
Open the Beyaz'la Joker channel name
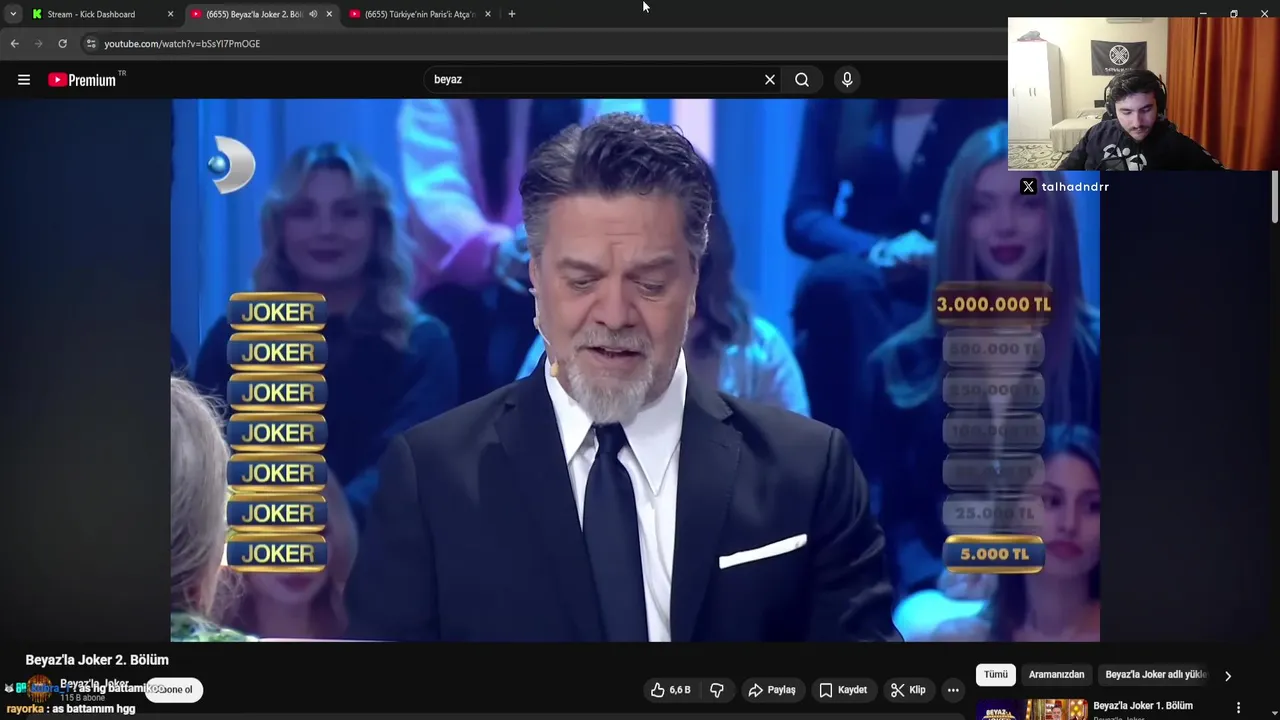pos(94,684)
